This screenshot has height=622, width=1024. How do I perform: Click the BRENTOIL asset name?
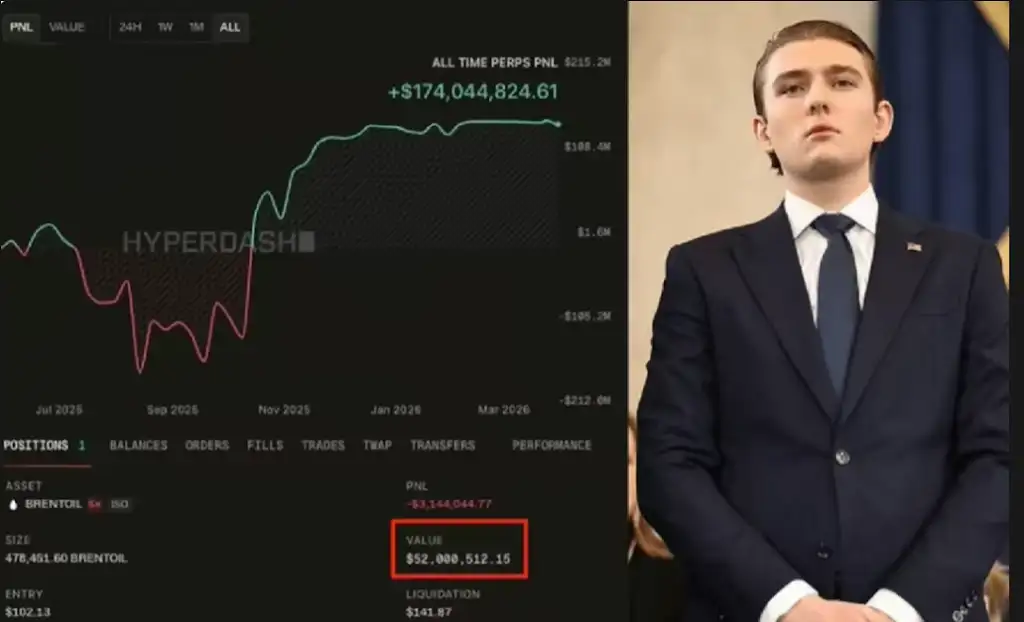tap(54, 504)
